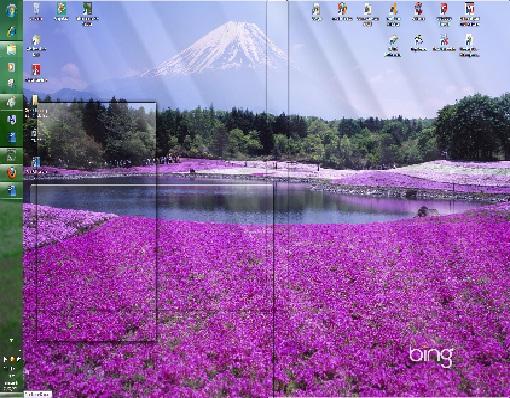Open the Windows Start orb
The width and height of the screenshot is (510, 398).
[x=11, y=11]
